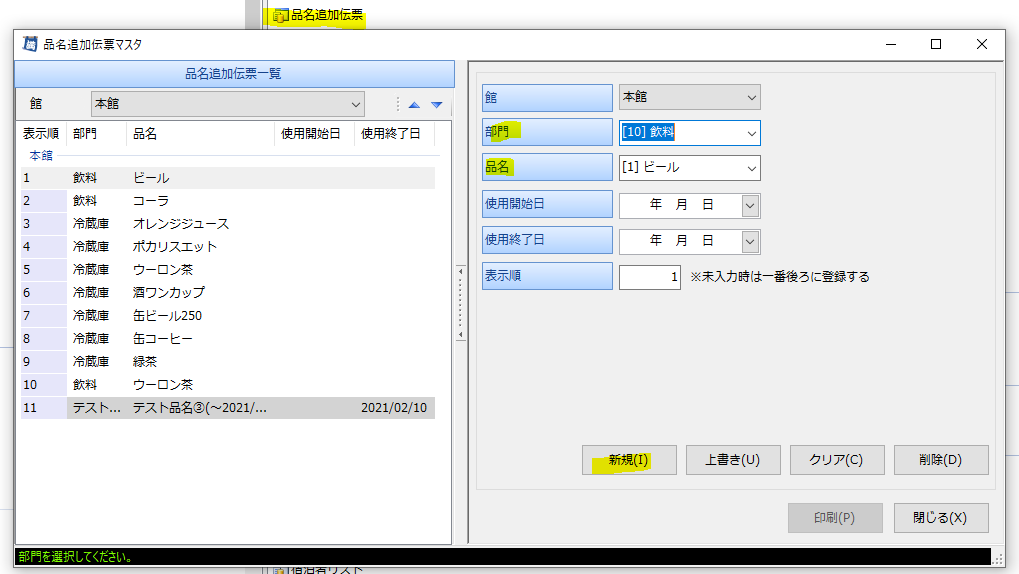Screen dimensions: 1019x574
Task: Click the down arrow to move item down
Action: [x=436, y=104]
